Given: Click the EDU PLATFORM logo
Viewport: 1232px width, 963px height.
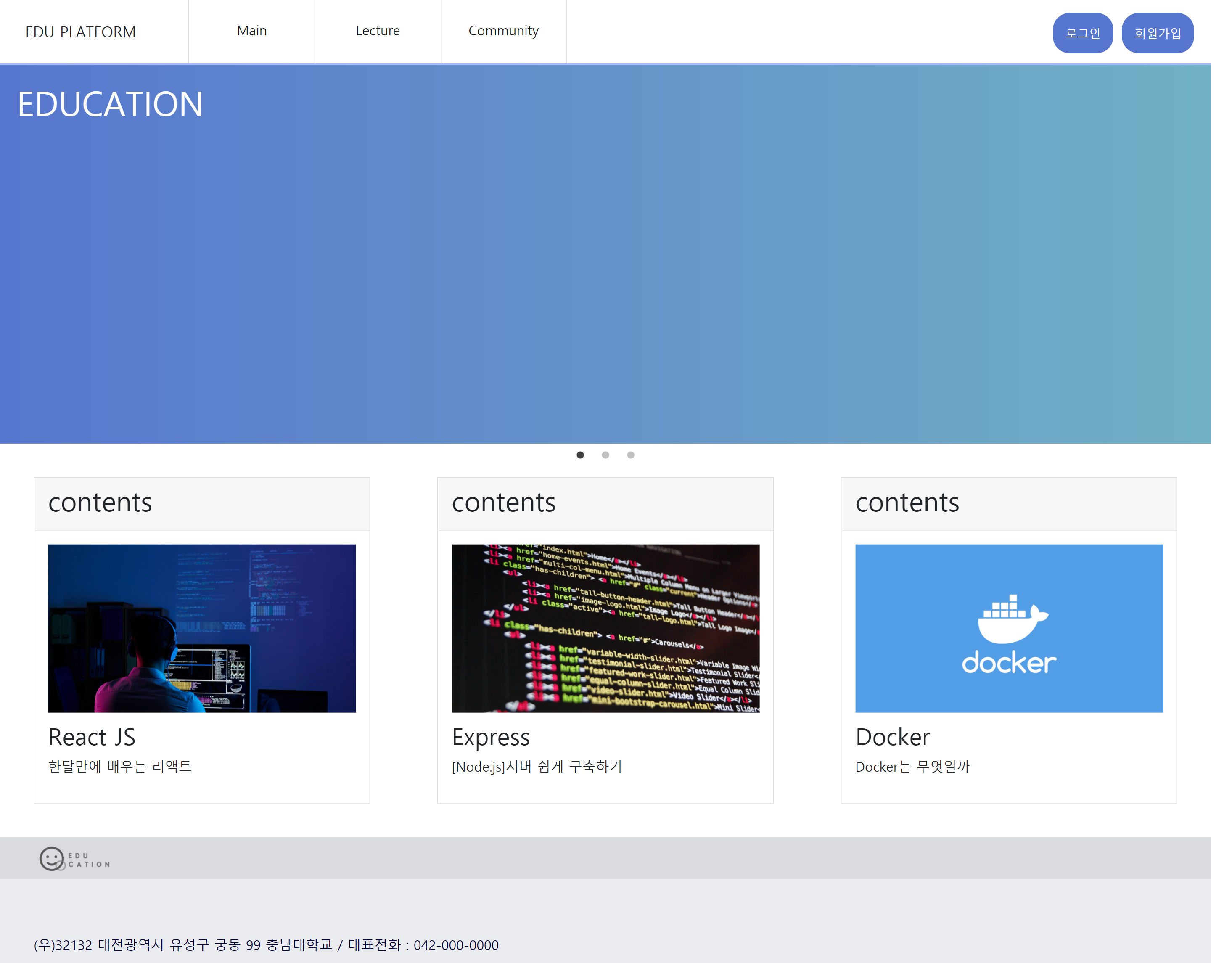Looking at the screenshot, I should 80,32.
